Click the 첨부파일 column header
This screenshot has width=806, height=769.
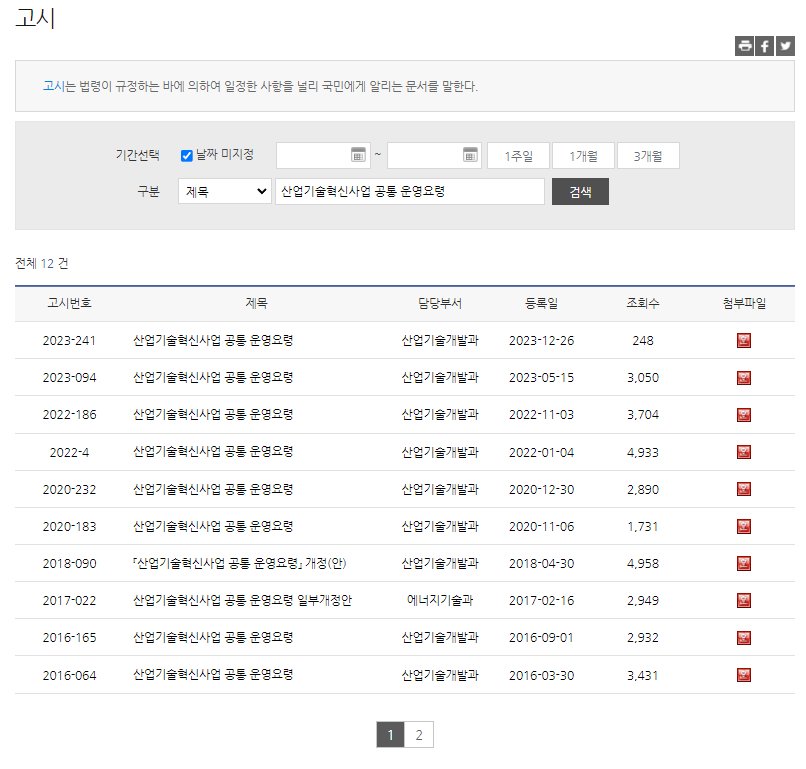744,303
